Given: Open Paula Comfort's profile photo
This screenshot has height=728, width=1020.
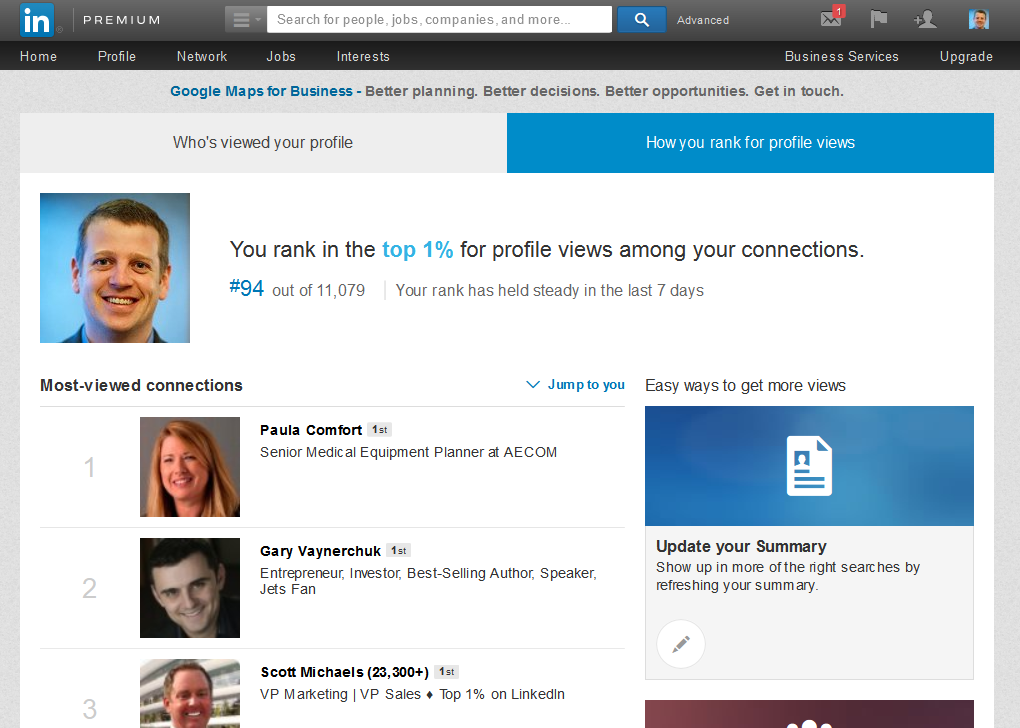Looking at the screenshot, I should click(x=190, y=467).
